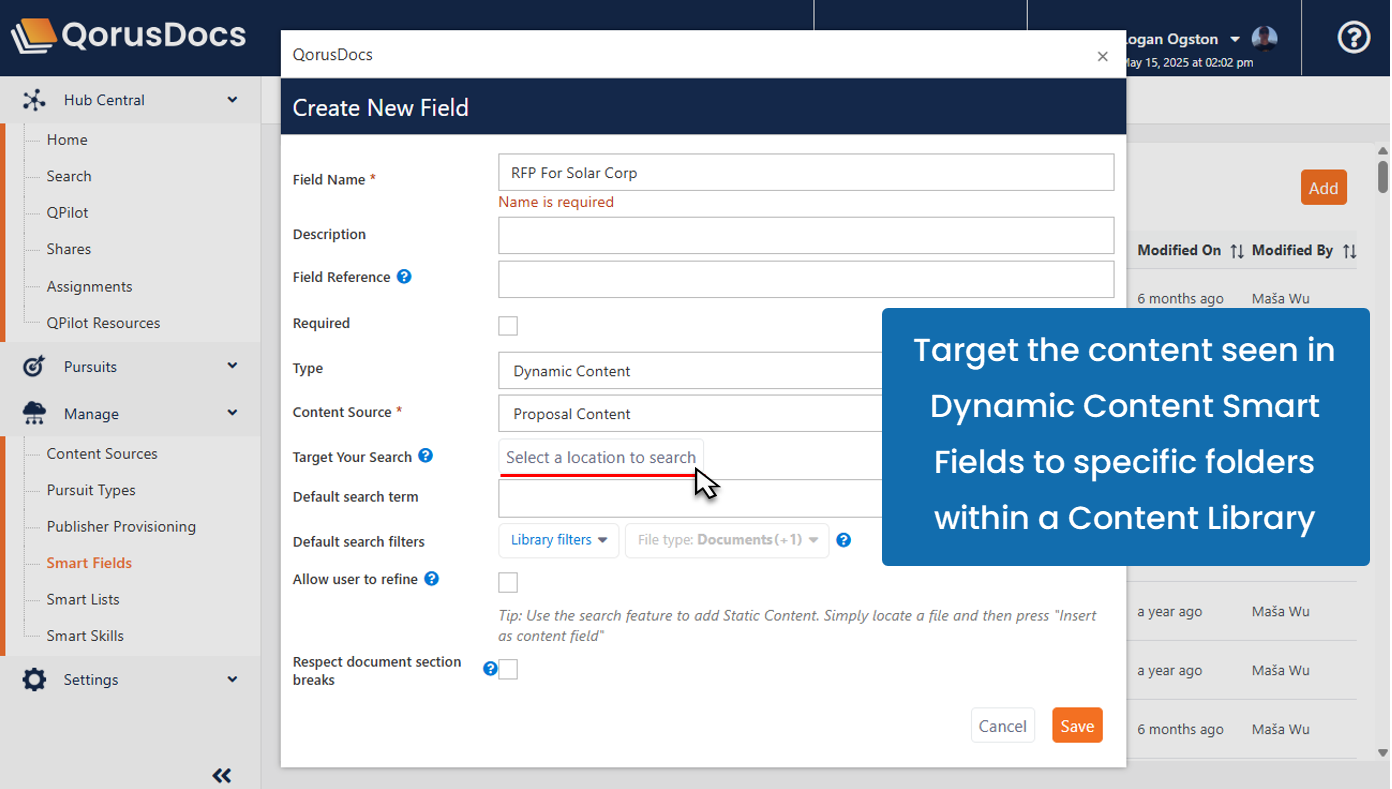Click the Field Reference help icon
Image resolution: width=1392 pixels, height=789 pixels.
(x=404, y=276)
